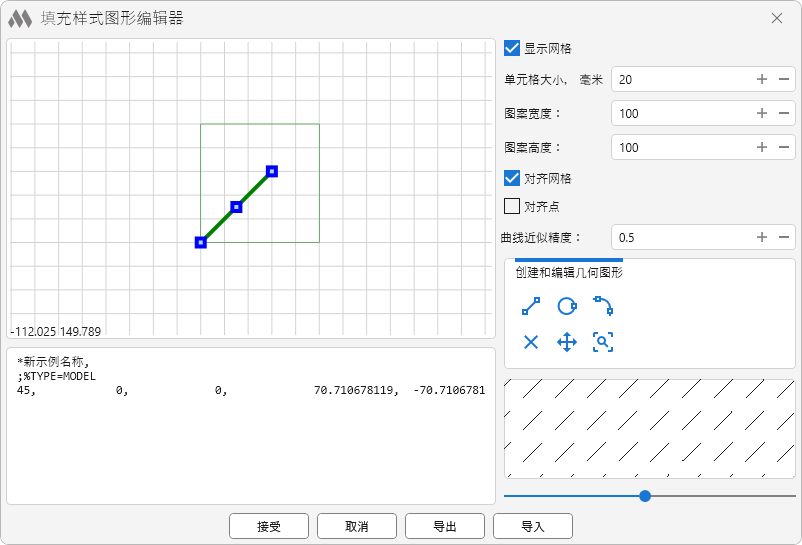The image size is (802, 545).
Task: Click the 导入 button
Action: coord(533,526)
